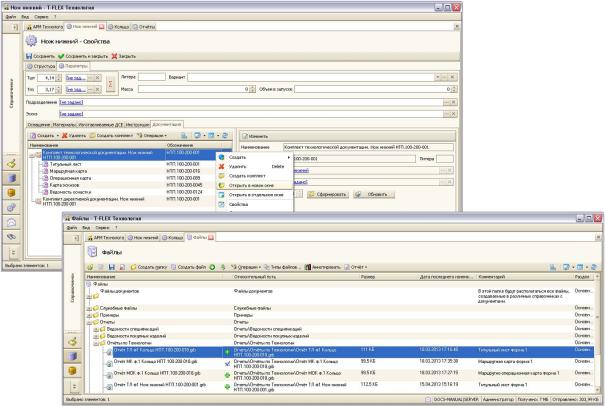Click the green arrows icon before Операции in Файлы
This screenshot has width=605, height=406.
pyautogui.click(x=223, y=267)
